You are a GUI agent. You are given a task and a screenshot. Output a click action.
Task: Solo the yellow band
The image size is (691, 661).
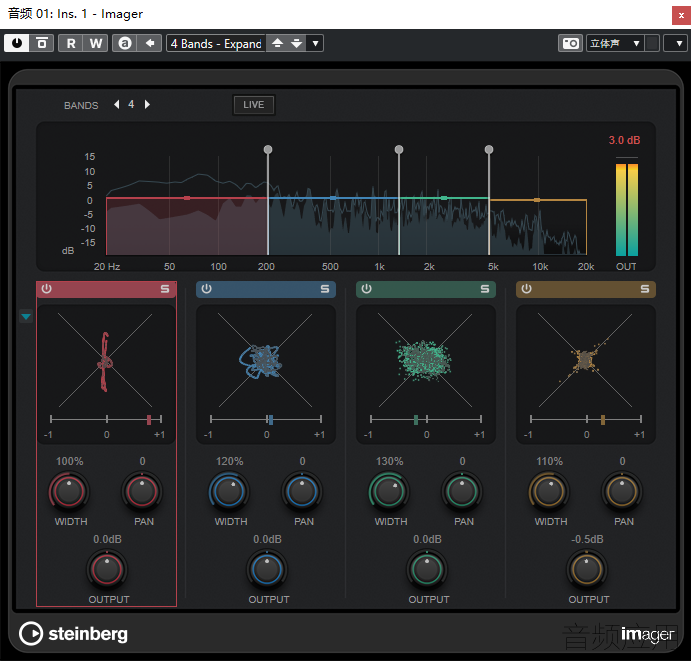[x=645, y=289]
